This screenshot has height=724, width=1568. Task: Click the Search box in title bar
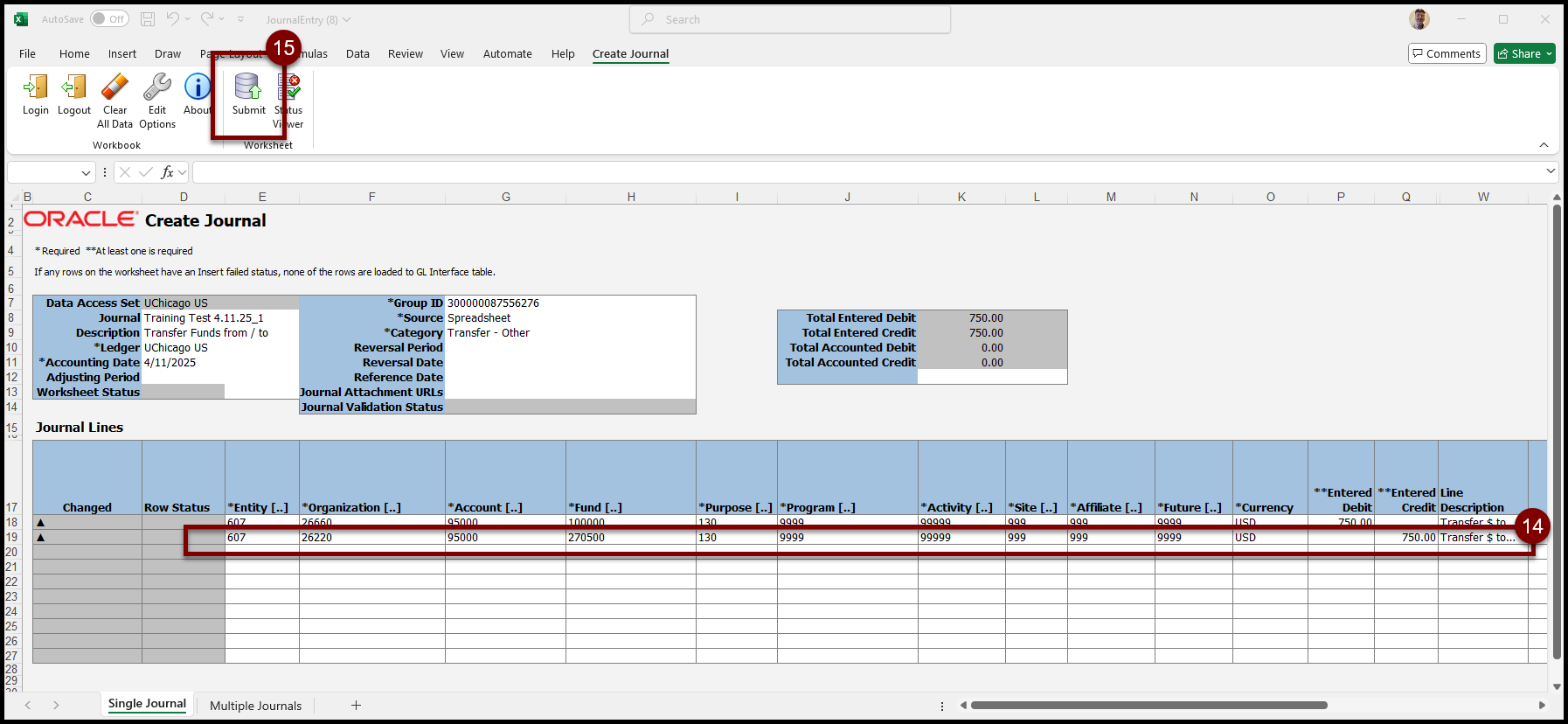tap(790, 19)
